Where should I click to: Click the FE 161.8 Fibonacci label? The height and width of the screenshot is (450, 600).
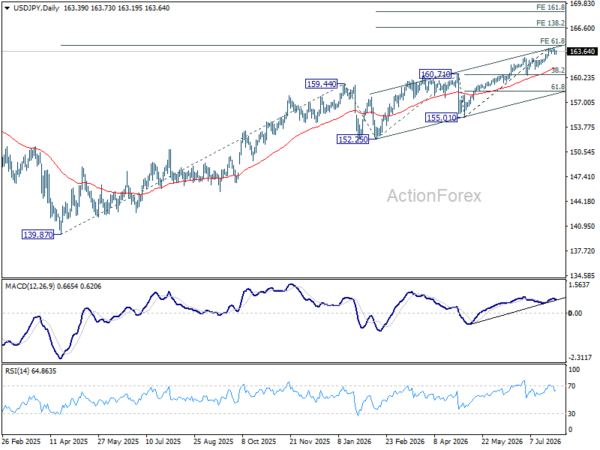tap(551, 7)
